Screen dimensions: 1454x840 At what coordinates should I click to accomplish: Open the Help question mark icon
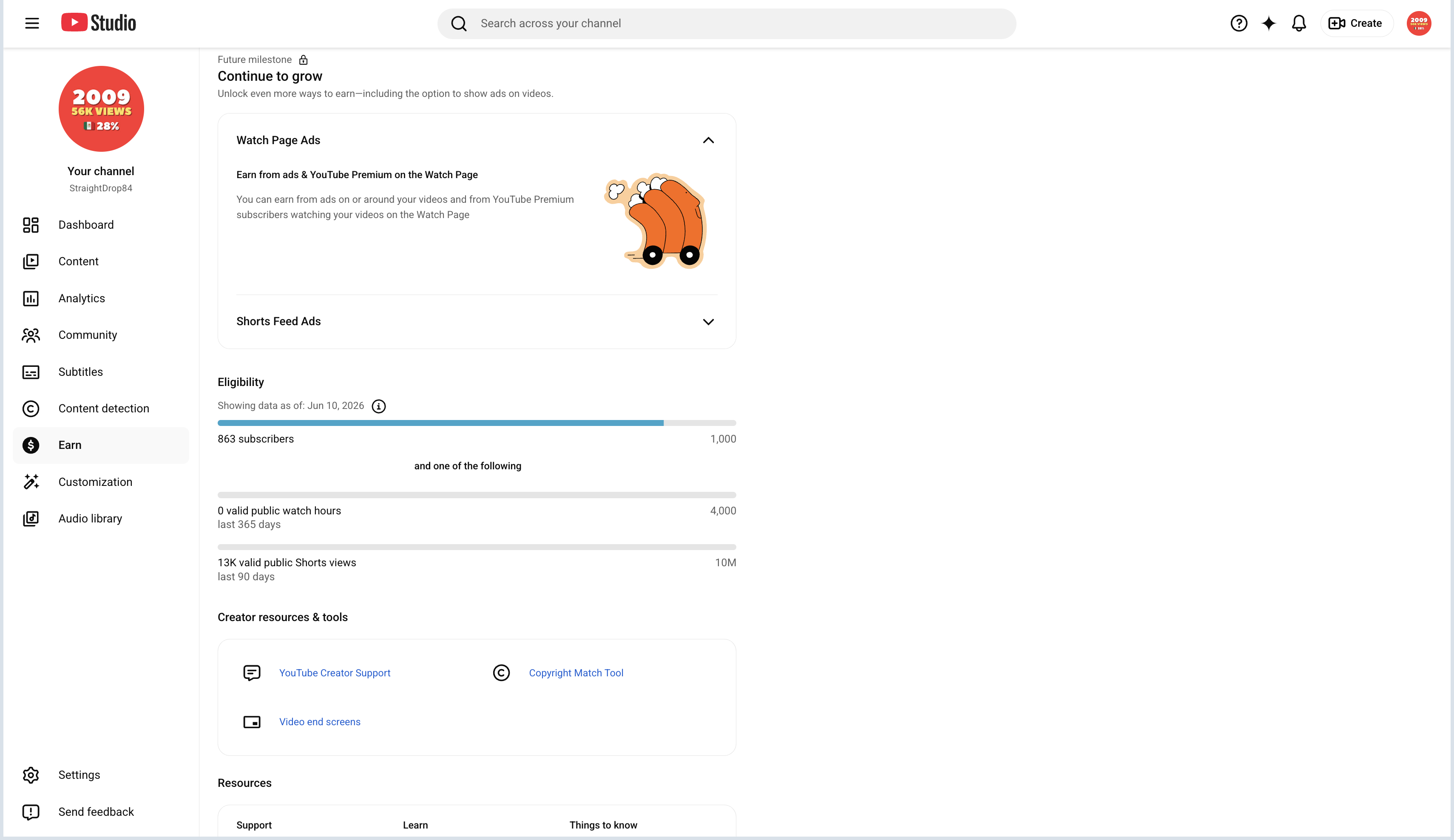coord(1239,23)
